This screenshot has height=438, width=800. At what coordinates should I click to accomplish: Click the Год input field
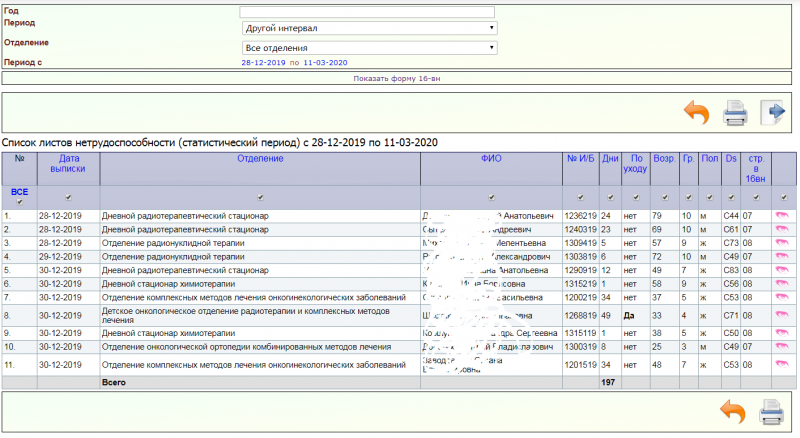(x=367, y=12)
